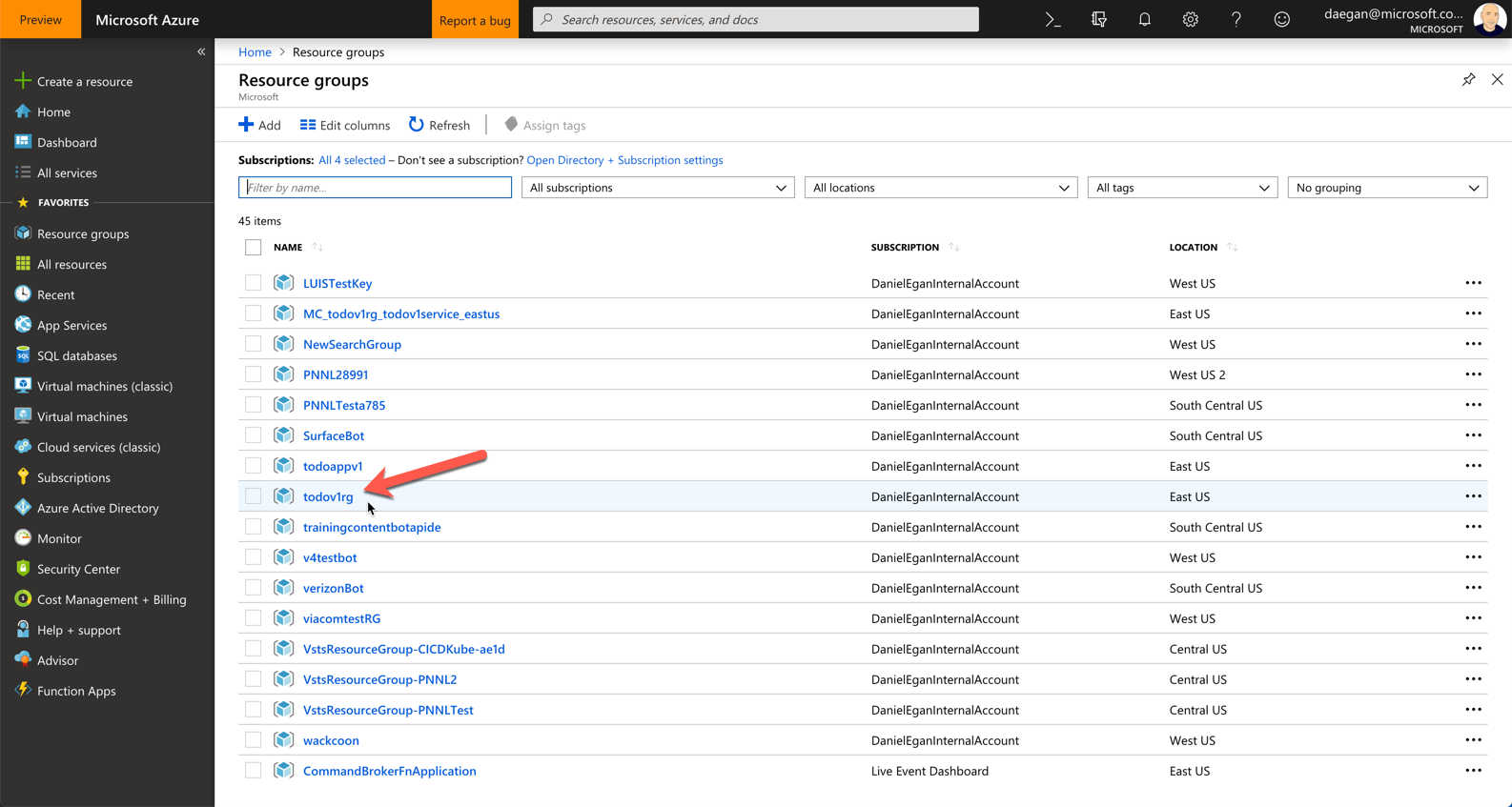Refresh the resource groups list

[439, 125]
